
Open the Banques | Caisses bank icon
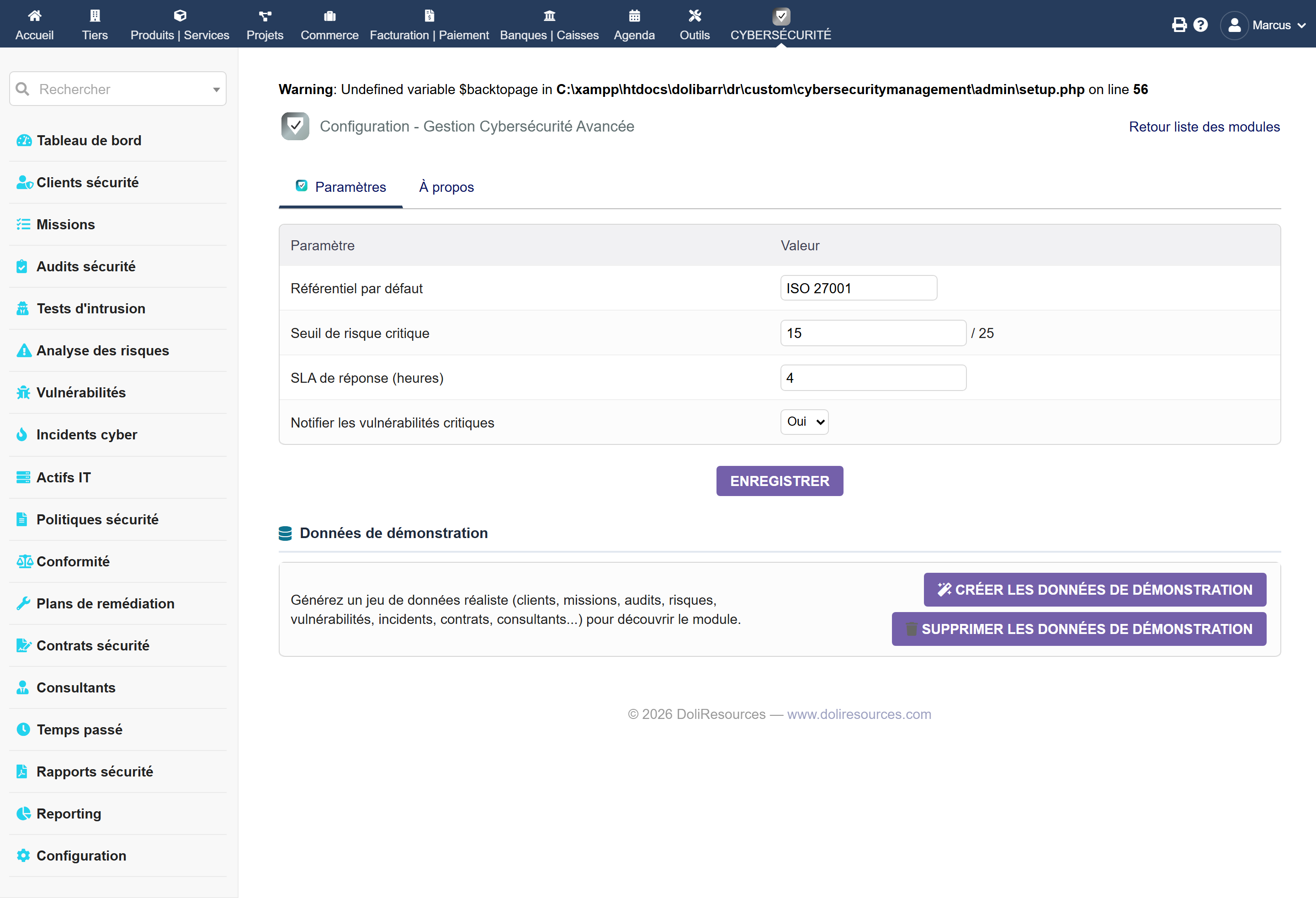(549, 16)
